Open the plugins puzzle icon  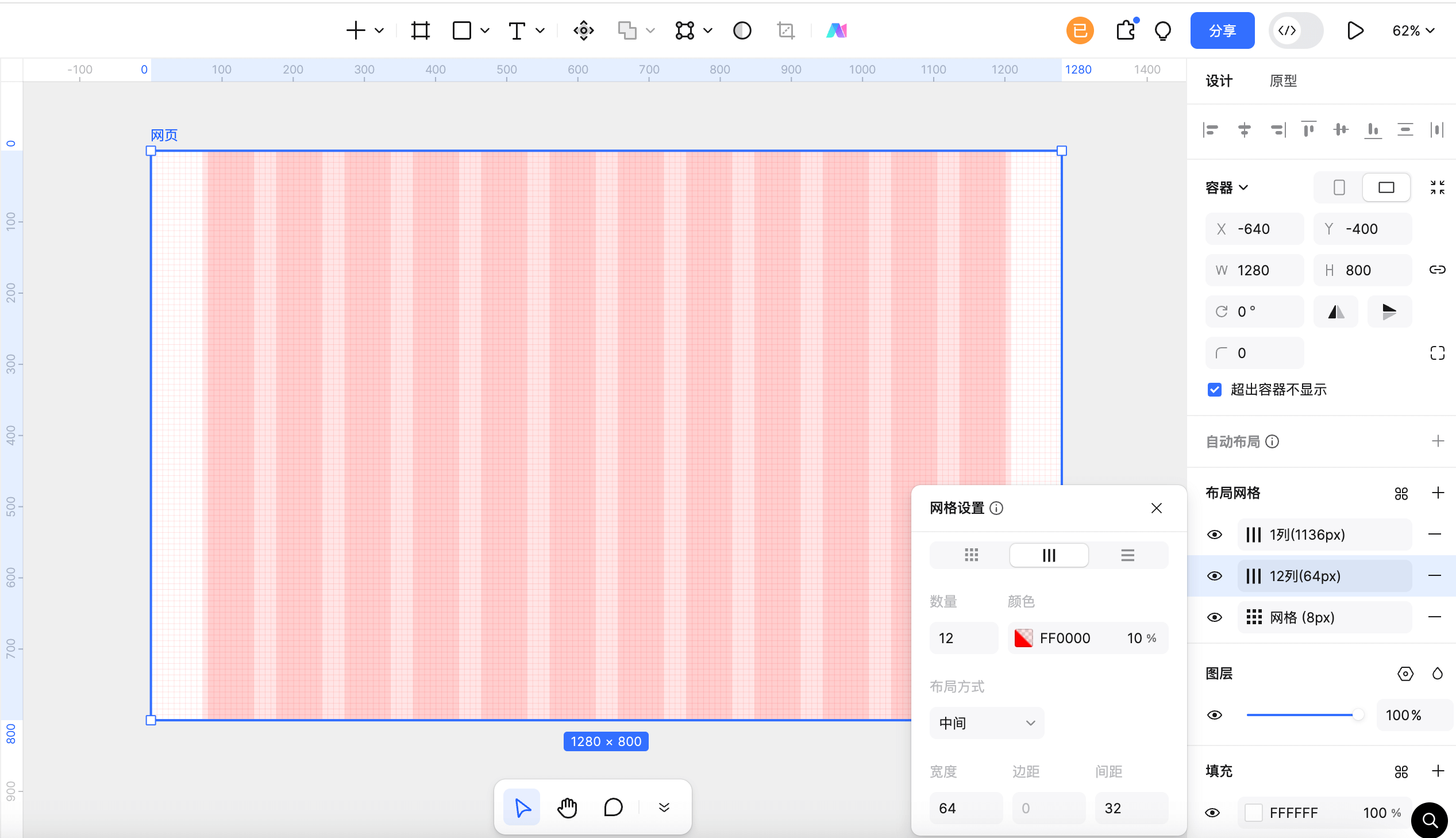click(1126, 30)
